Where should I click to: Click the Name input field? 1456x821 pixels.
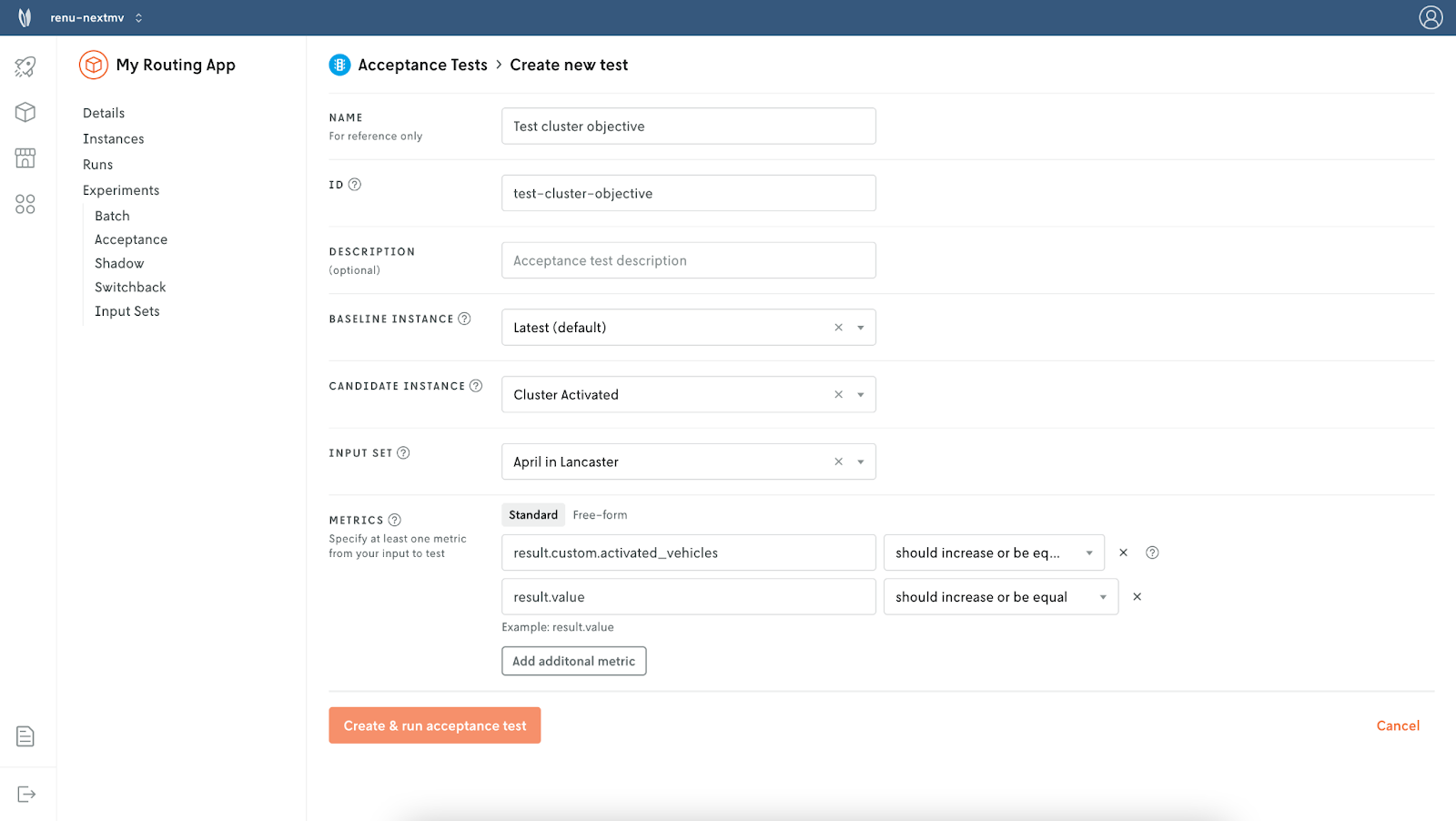689,126
